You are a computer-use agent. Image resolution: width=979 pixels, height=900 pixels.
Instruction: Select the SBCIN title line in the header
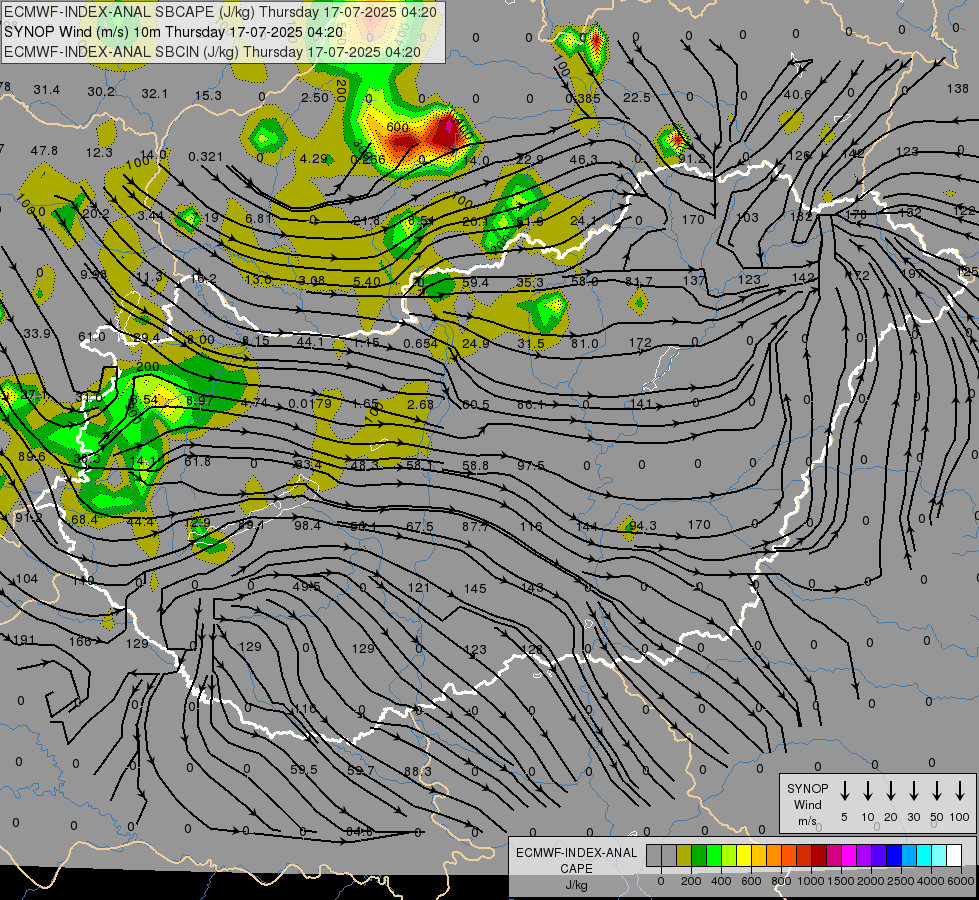[212, 52]
